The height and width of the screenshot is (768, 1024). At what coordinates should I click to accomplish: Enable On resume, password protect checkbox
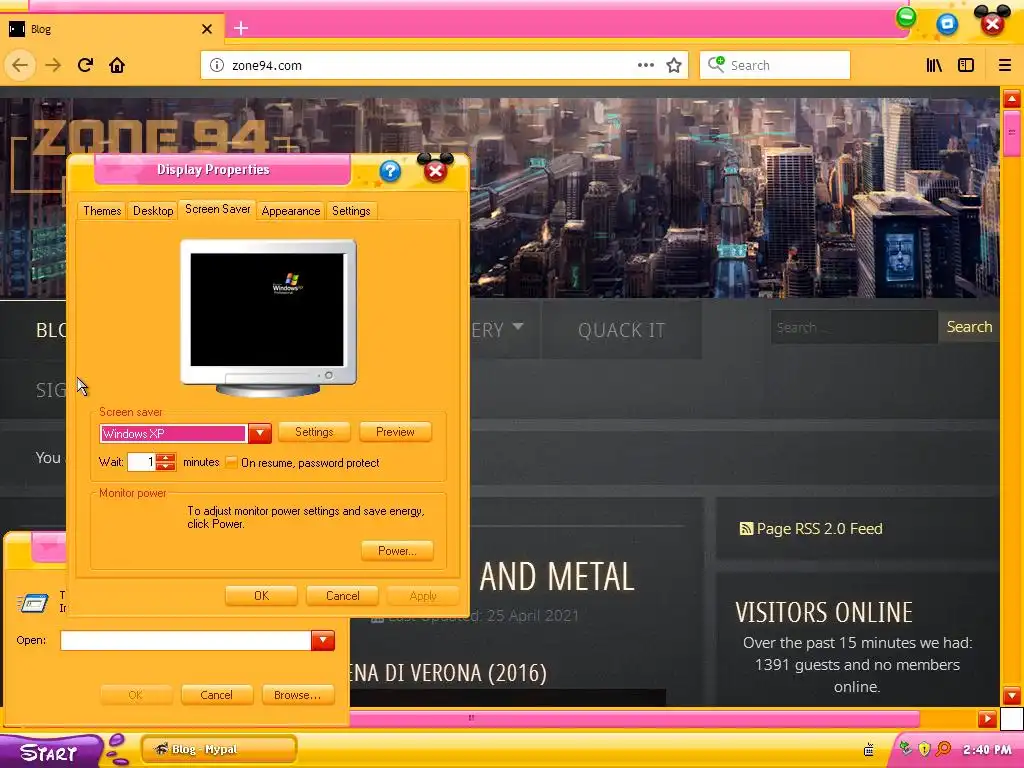[231, 462]
